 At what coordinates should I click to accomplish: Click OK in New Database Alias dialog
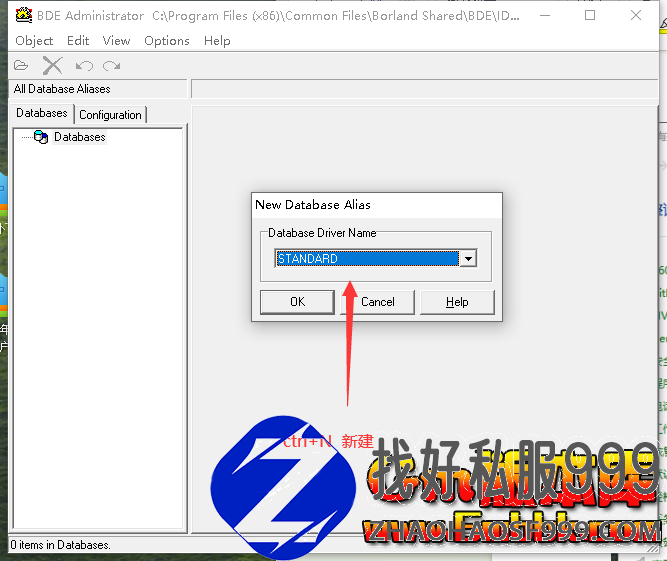click(297, 302)
